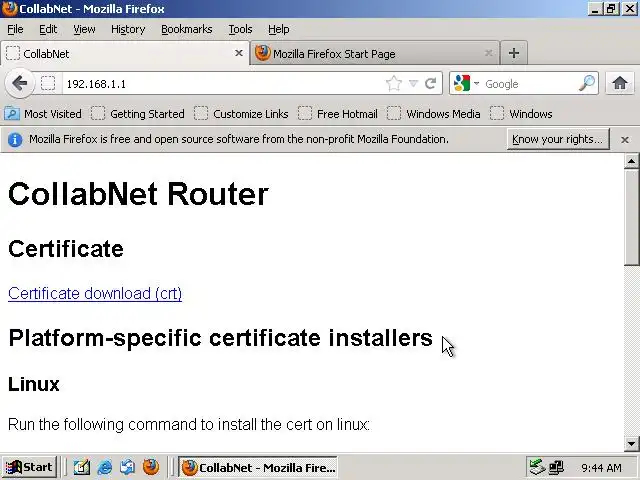The width and height of the screenshot is (640, 480).
Task: Click in the address bar showing 192.168.1.1
Action: tap(224, 84)
